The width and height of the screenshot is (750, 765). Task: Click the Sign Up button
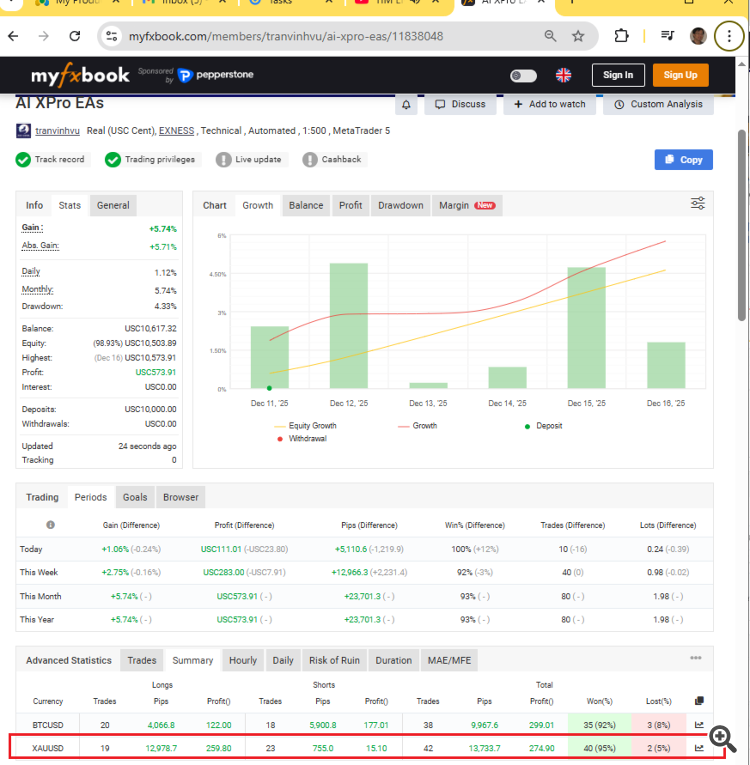680,75
